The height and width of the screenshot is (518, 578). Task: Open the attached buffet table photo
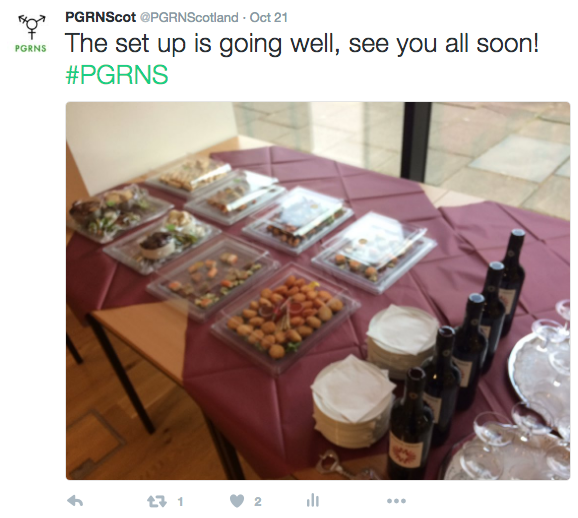coord(318,291)
